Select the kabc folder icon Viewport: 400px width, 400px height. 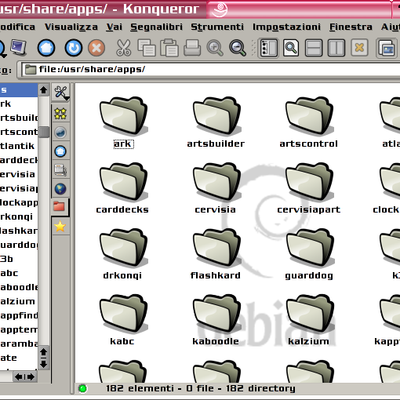123,313
